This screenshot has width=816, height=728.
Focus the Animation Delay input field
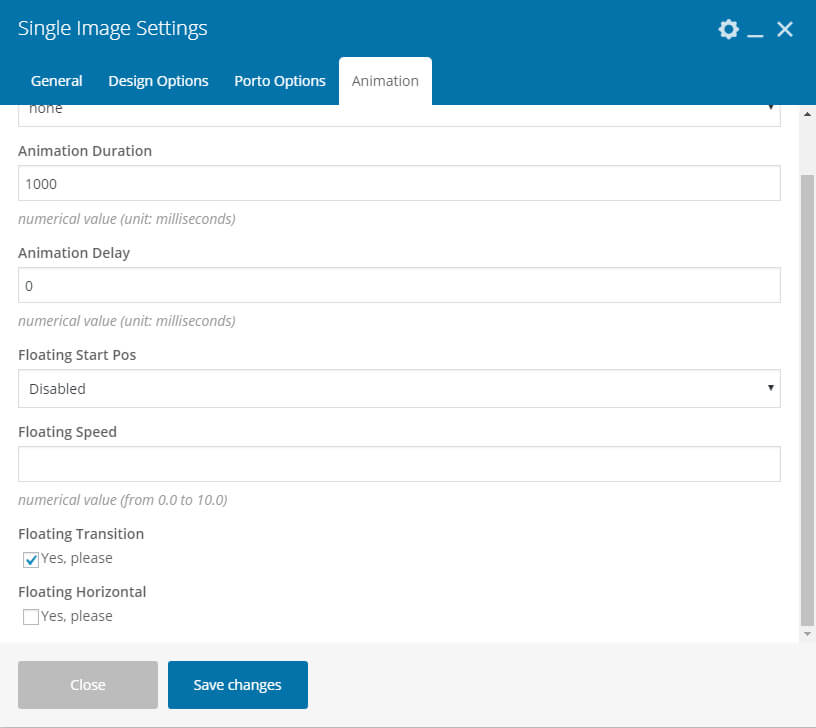pyautogui.click(x=399, y=286)
